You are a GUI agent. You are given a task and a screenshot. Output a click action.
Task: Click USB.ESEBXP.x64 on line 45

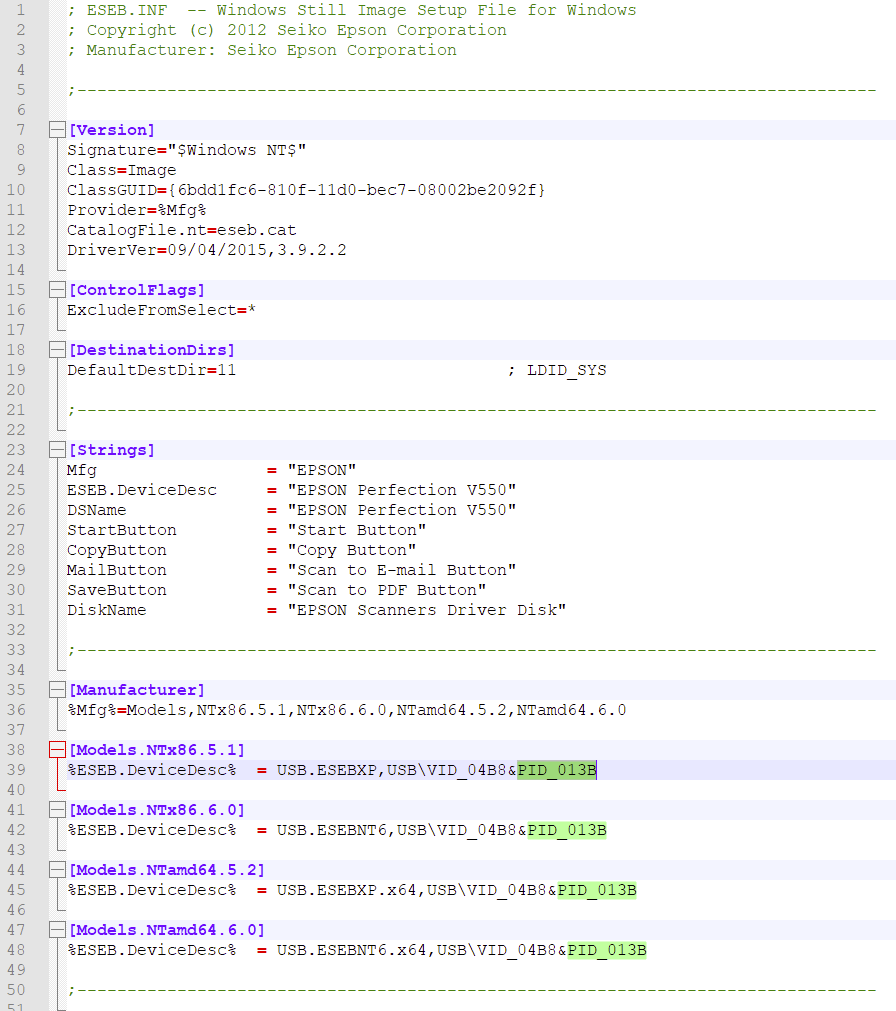point(346,889)
